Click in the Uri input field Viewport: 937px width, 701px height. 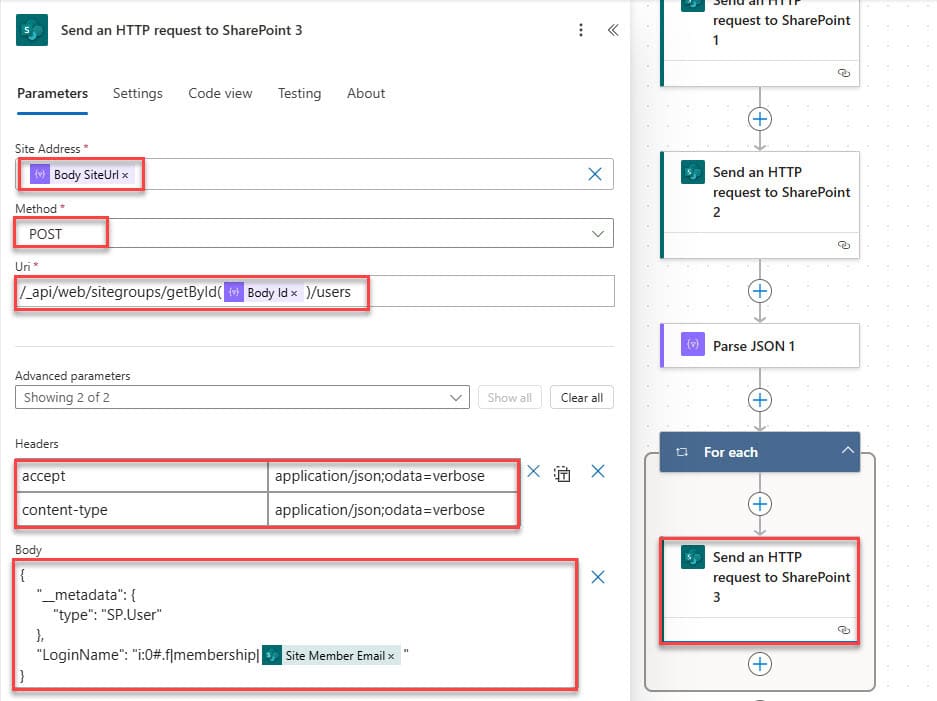point(314,292)
